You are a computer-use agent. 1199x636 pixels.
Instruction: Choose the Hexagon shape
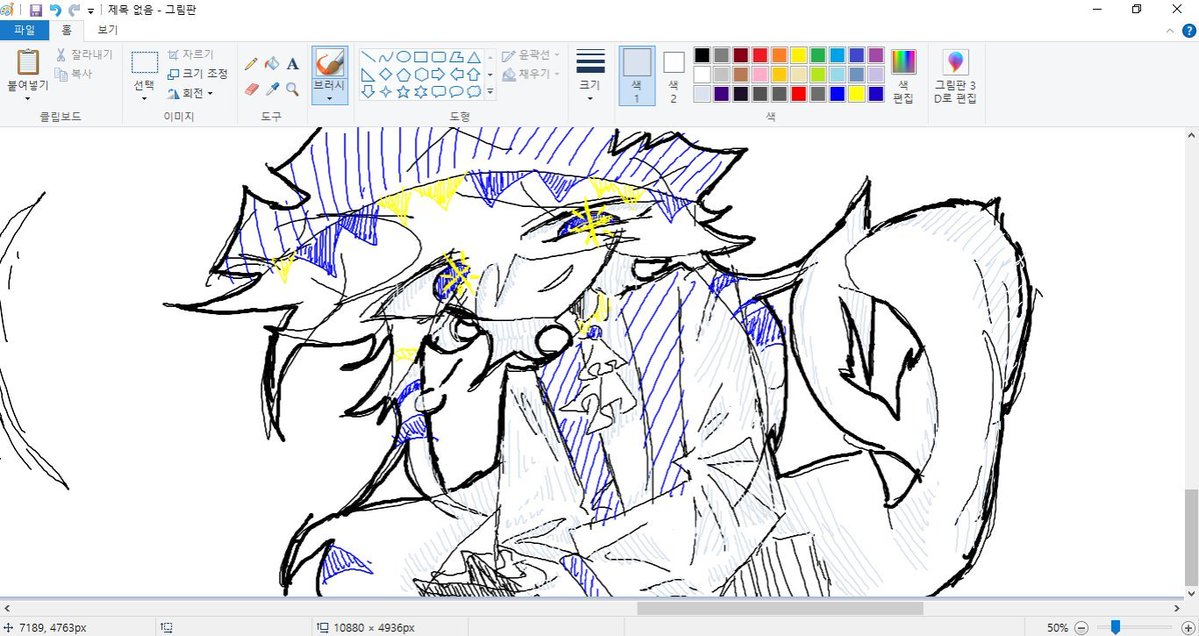pos(421,74)
